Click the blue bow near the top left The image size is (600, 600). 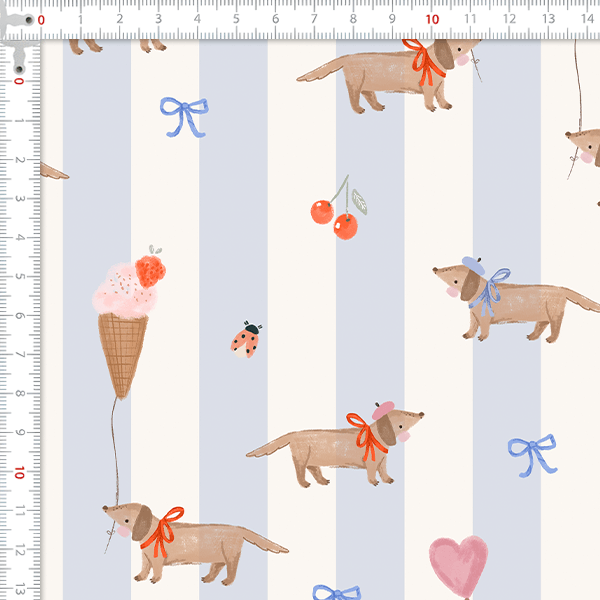[183, 114]
